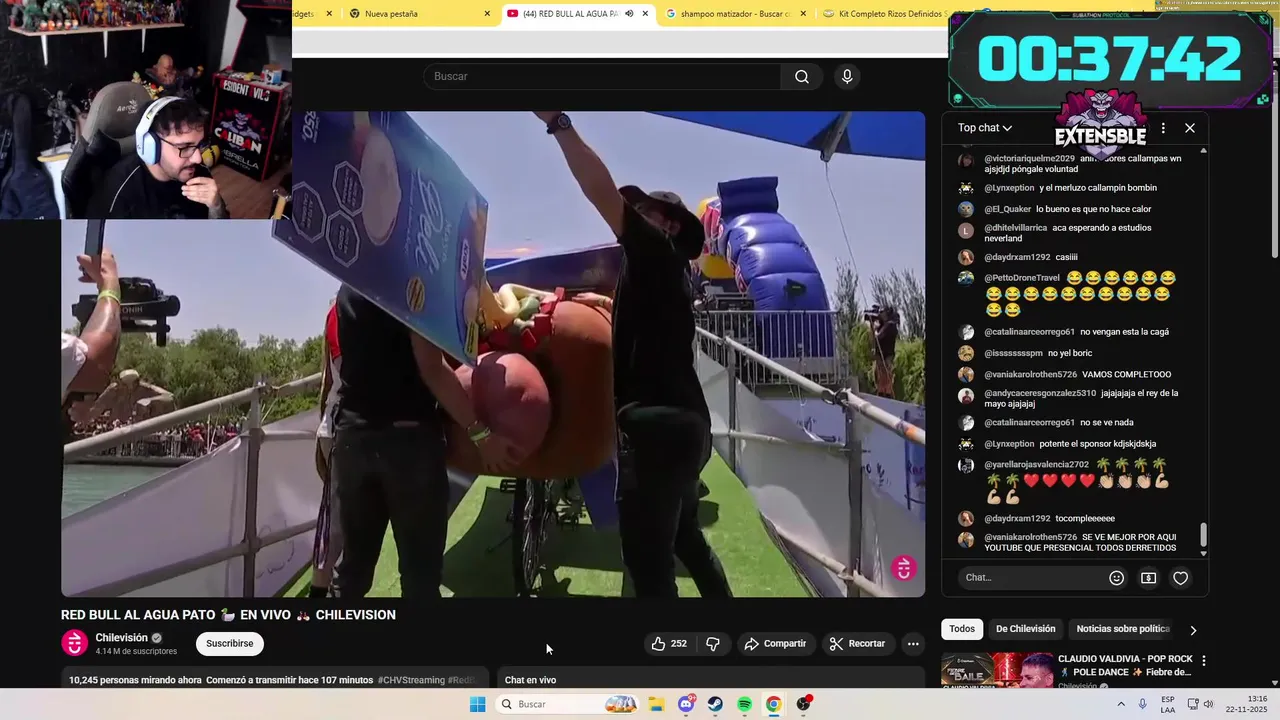Screen dimensions: 1280x720
Task: Open more actions menu beside Recortar
Action: pos(913,644)
